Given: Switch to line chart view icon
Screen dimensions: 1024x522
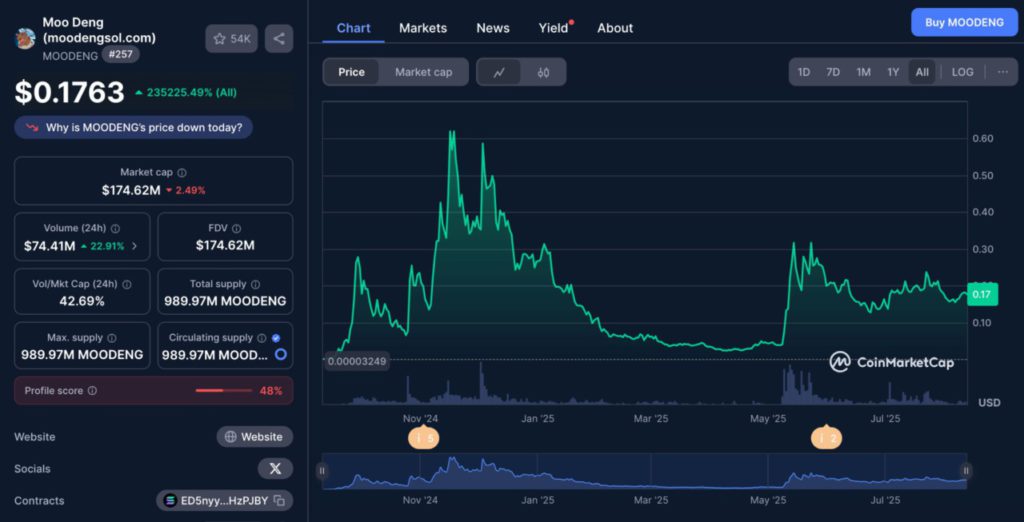Looking at the screenshot, I should click(499, 72).
